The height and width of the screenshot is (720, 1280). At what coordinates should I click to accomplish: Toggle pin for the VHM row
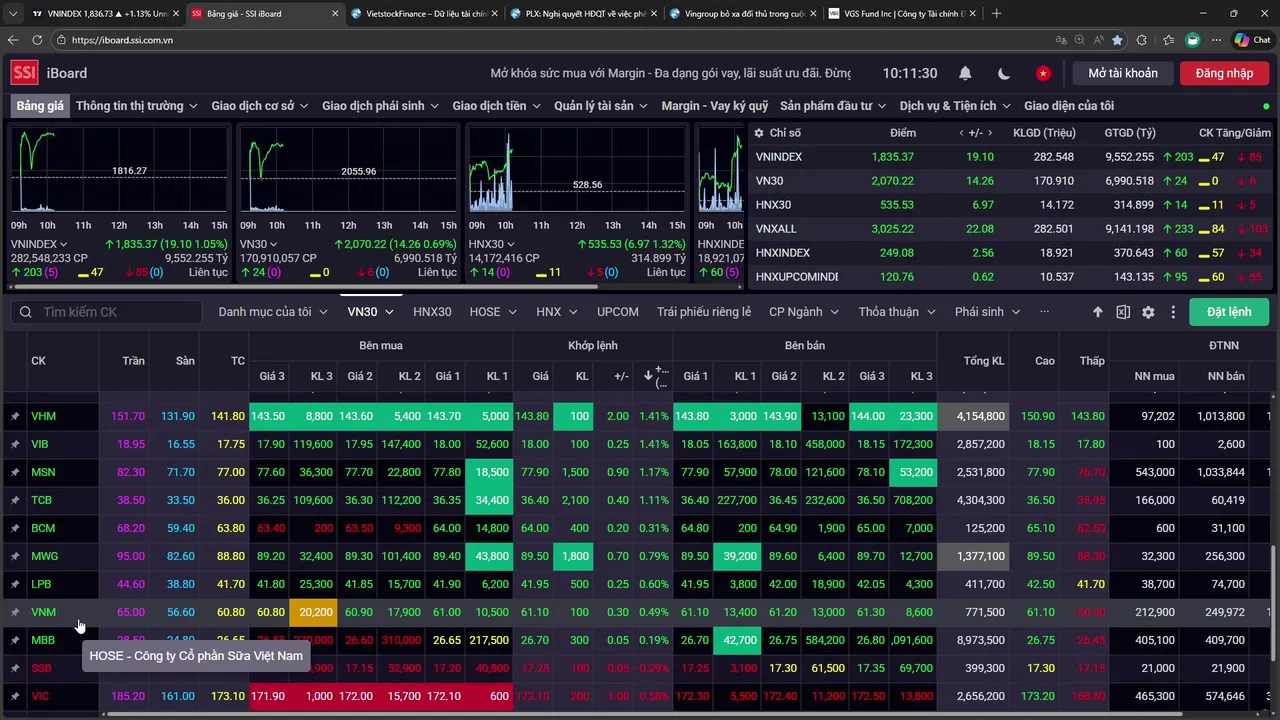[x=15, y=416]
